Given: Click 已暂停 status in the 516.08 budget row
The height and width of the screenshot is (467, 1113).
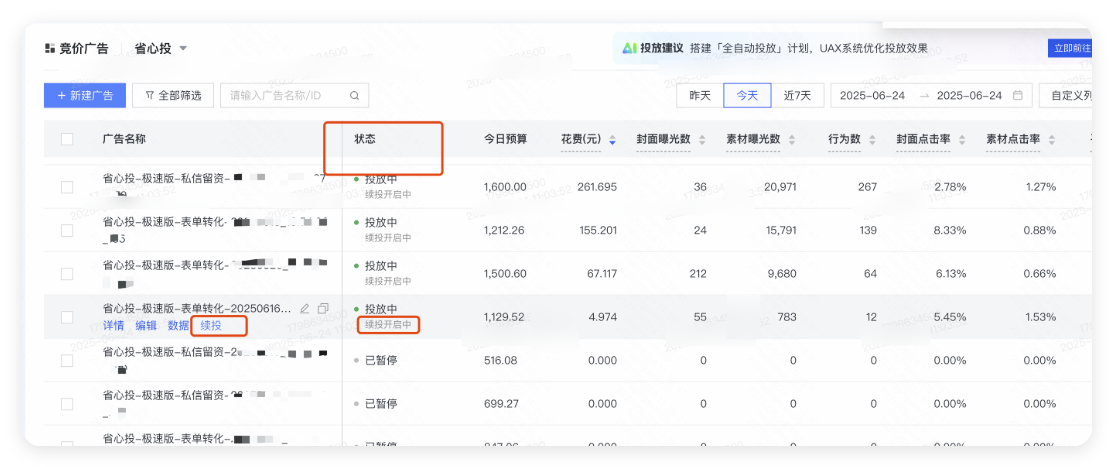Looking at the screenshot, I should coord(381,361).
